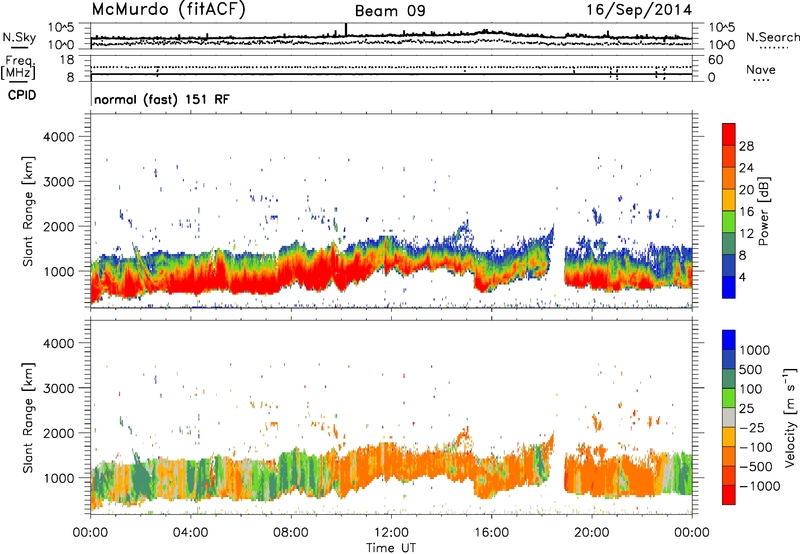This screenshot has width=800, height=554.
Task: Click the '20:00' time axis tick
Action: 591,533
